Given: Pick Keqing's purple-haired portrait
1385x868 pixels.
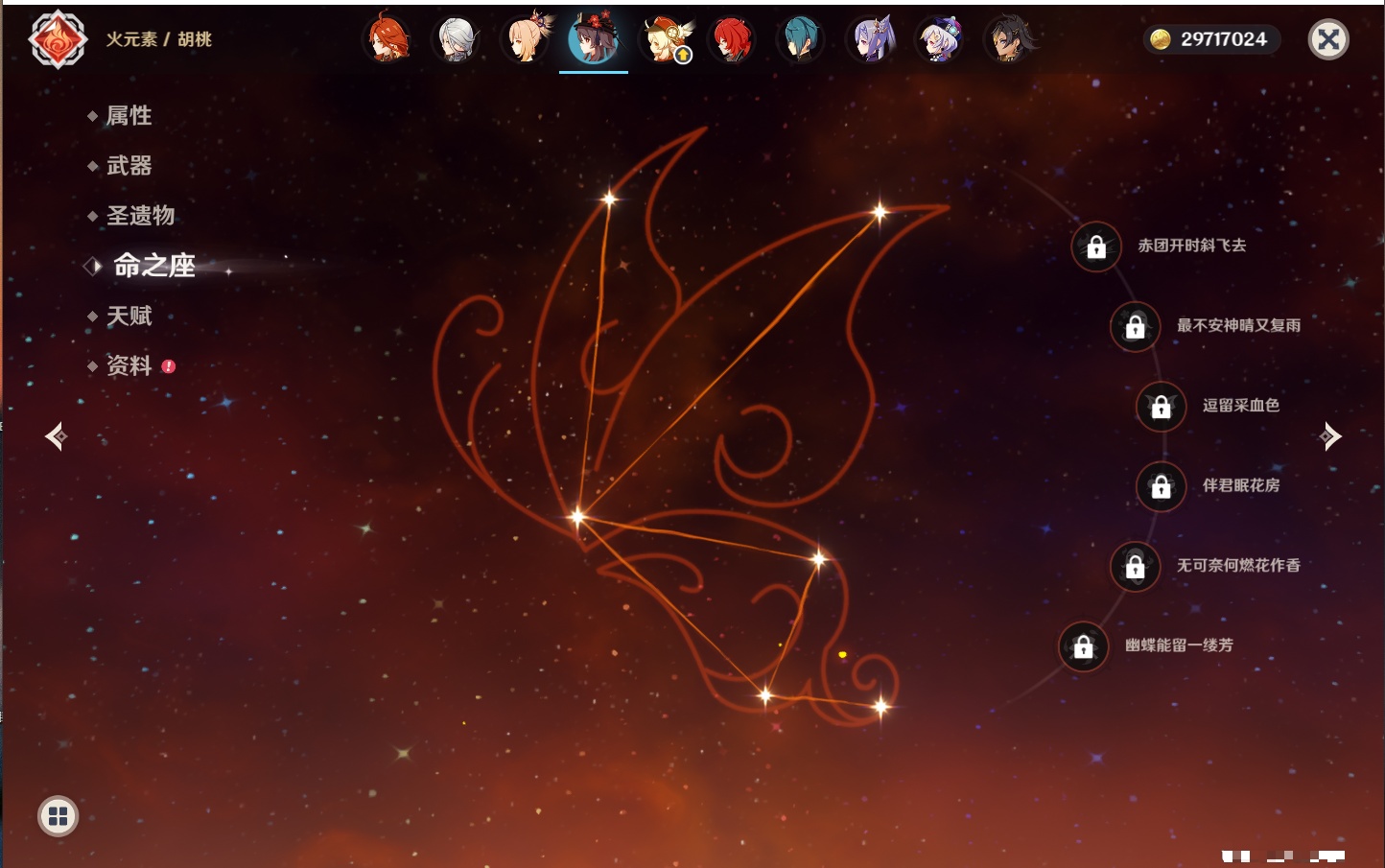Looking at the screenshot, I should click(x=871, y=39).
